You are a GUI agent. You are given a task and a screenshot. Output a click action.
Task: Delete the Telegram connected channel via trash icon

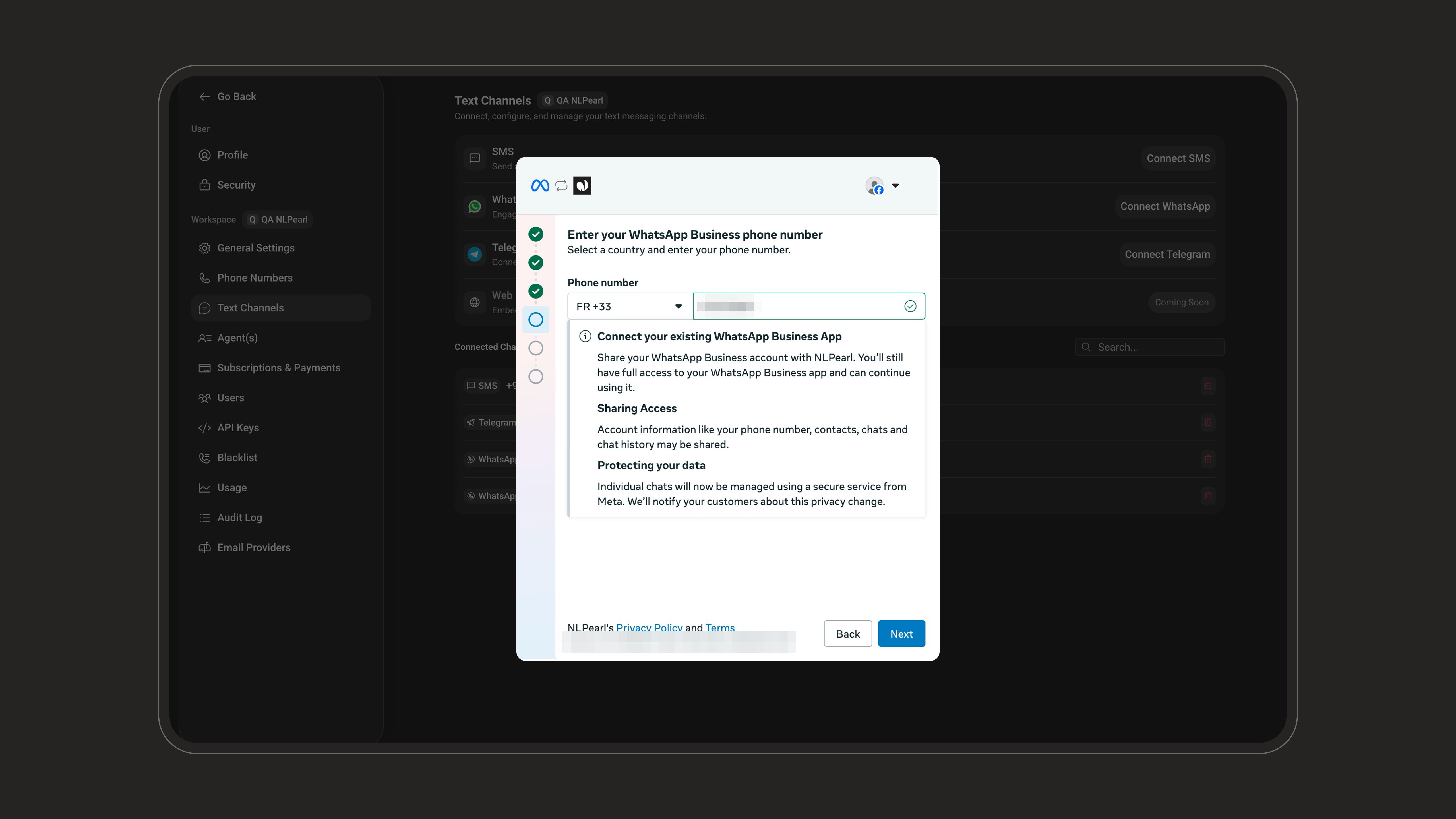coord(1208,422)
